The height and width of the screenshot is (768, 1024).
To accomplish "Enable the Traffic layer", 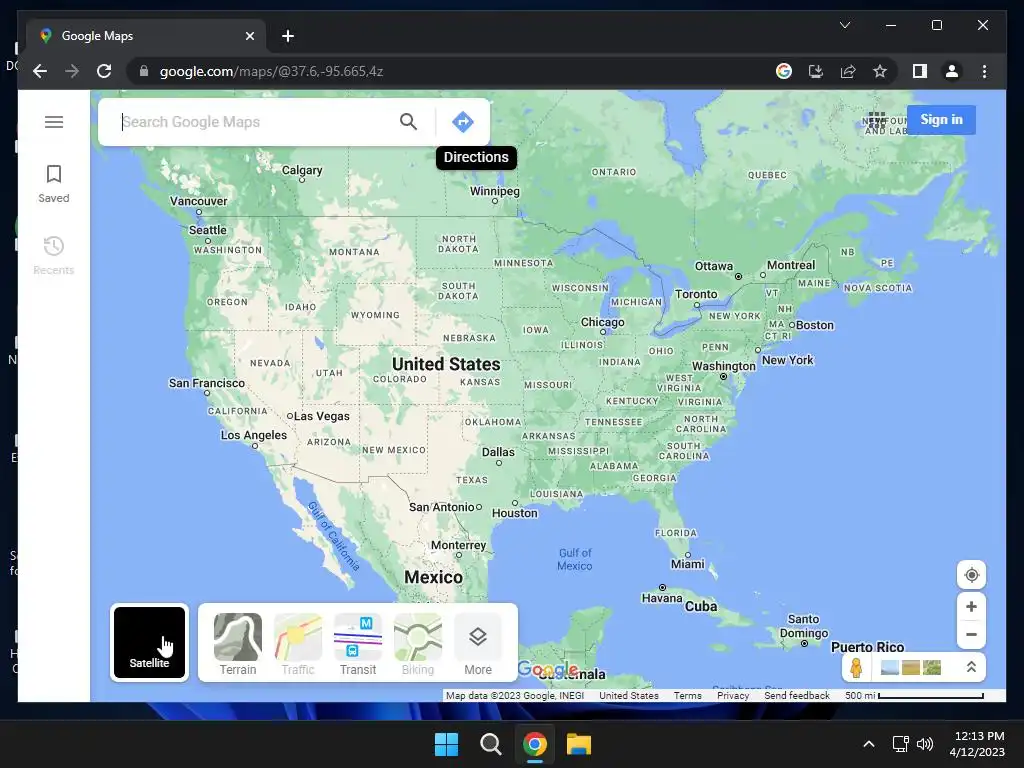I will point(298,644).
